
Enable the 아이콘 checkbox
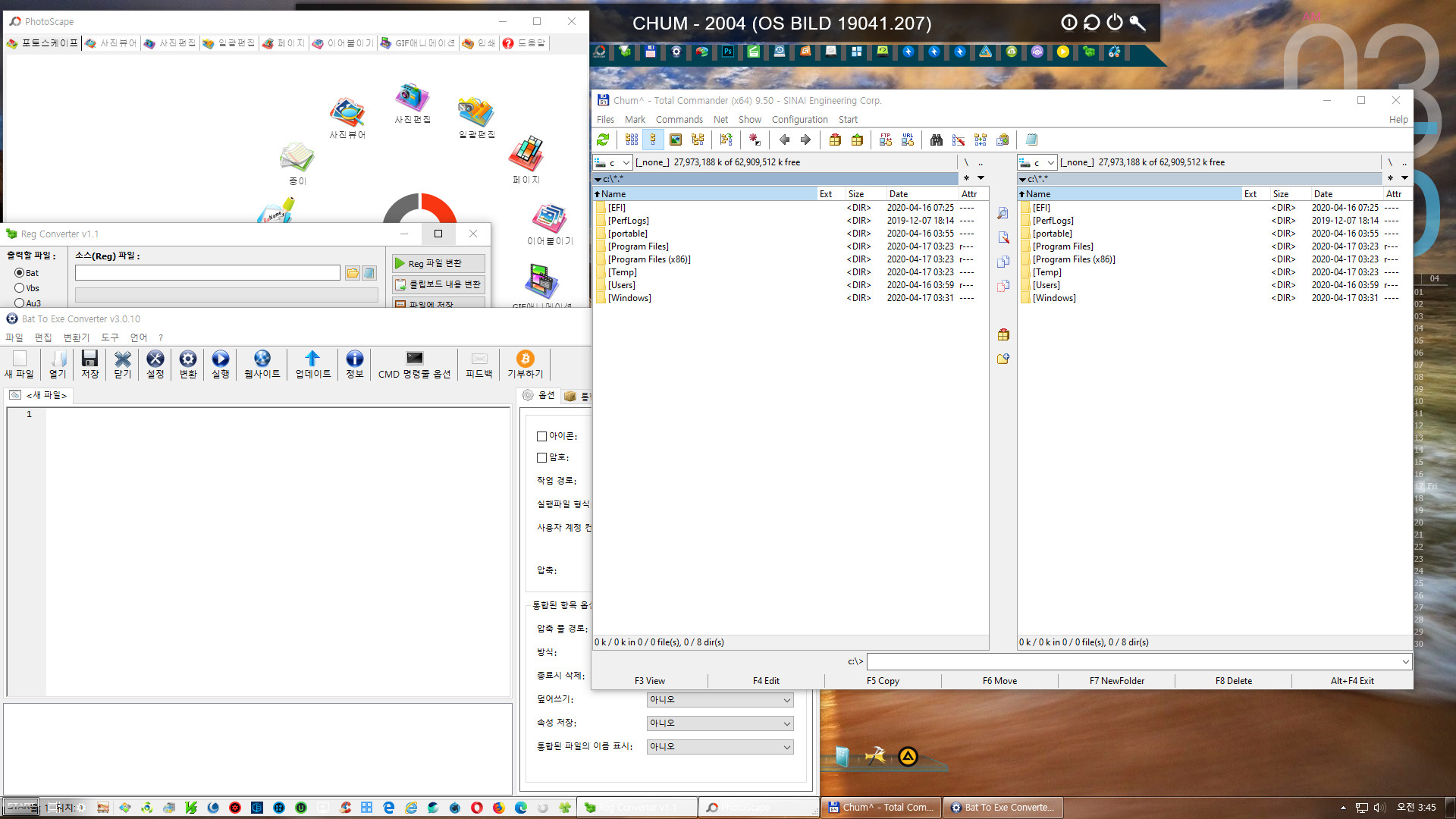[x=541, y=436]
